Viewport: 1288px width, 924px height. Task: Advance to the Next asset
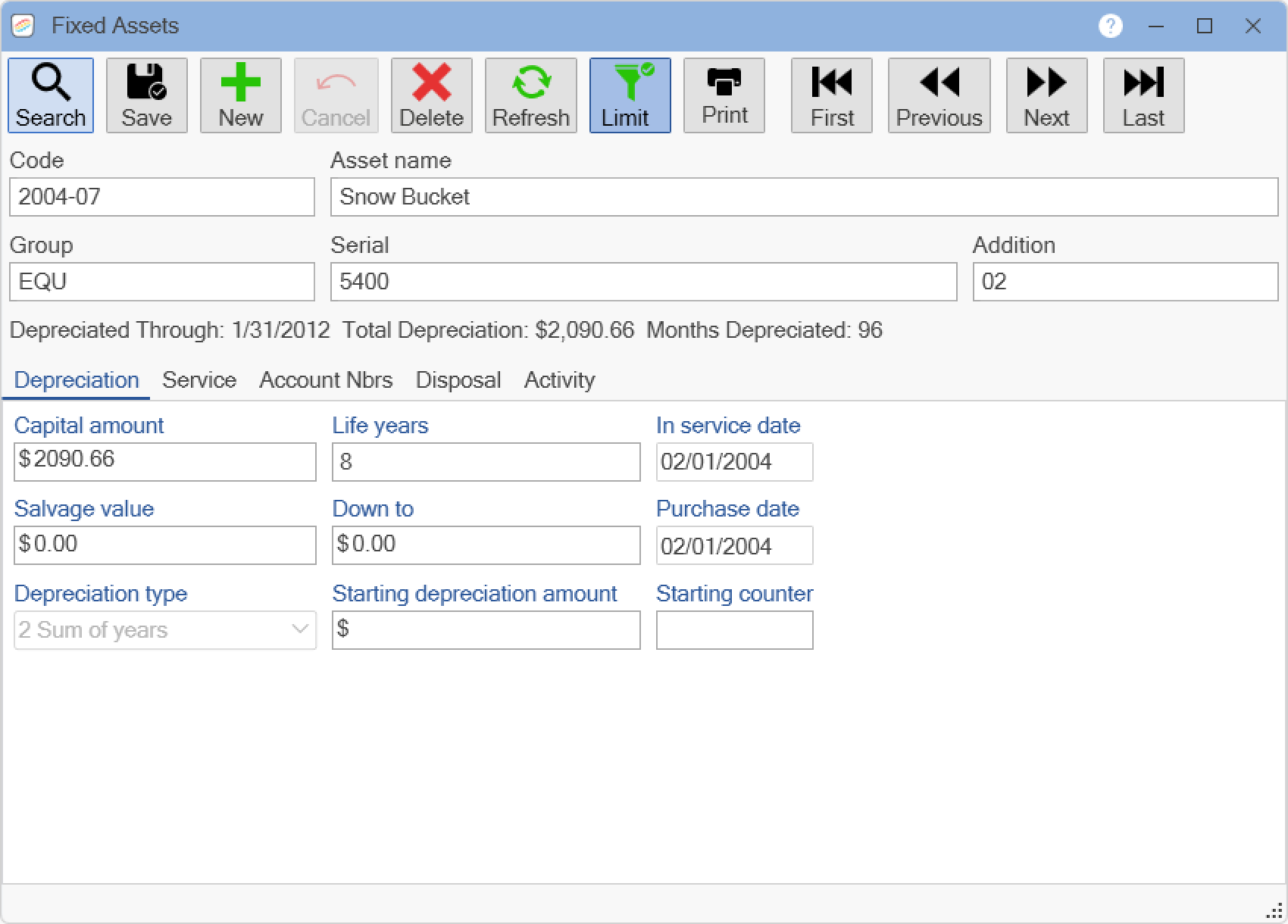[1046, 95]
